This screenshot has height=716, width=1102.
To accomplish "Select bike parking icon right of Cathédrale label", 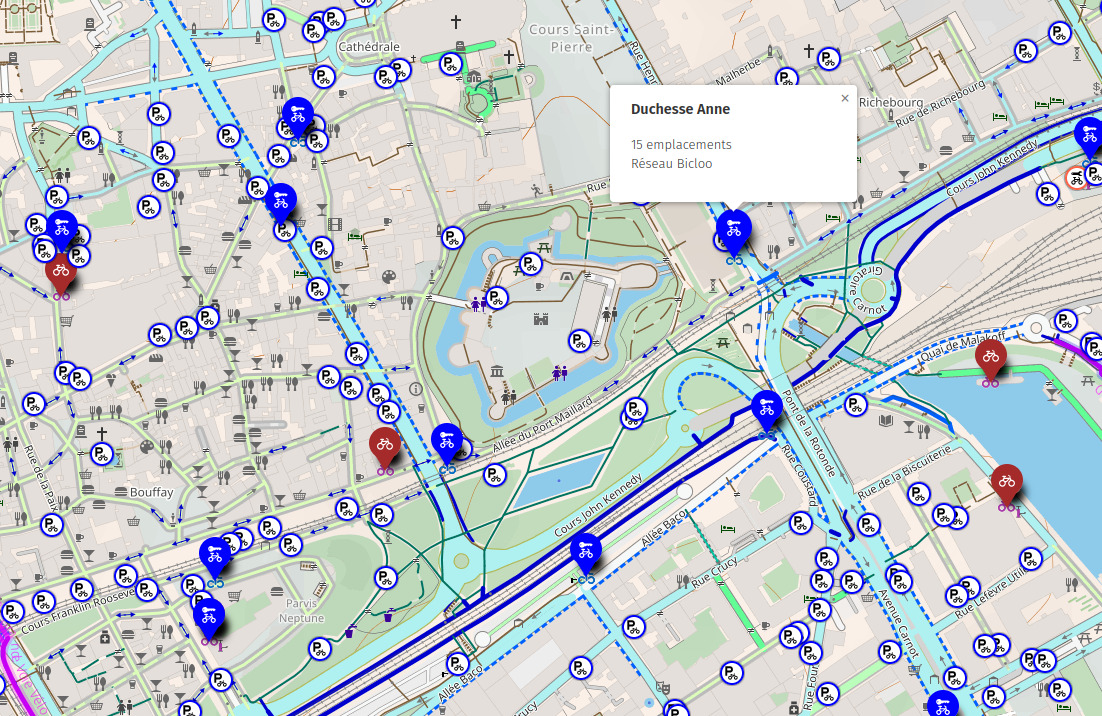I will pos(451,64).
